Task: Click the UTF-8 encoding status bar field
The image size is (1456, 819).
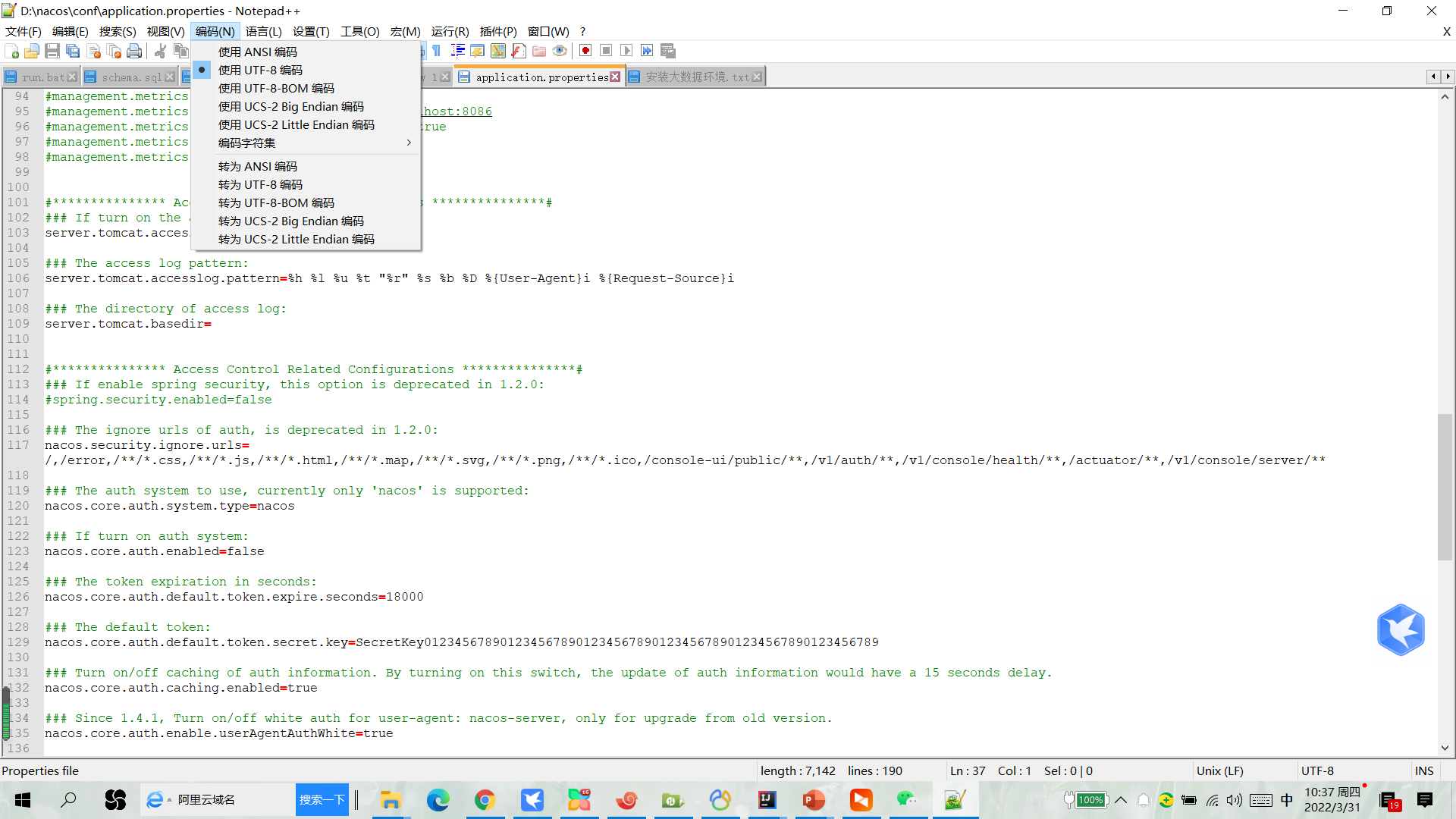Action: point(1317,770)
